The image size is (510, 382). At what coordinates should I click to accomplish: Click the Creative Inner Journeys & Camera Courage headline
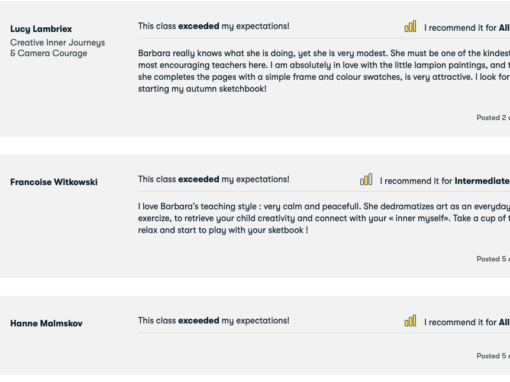pos(58,48)
